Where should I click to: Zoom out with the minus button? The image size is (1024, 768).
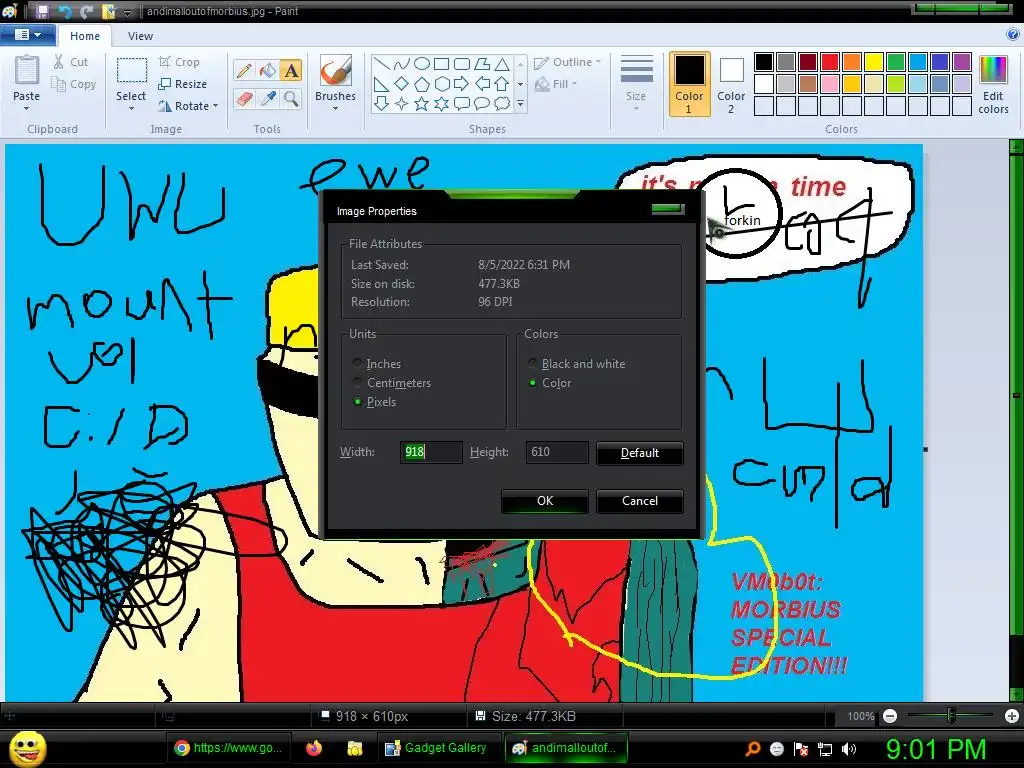pos(889,716)
